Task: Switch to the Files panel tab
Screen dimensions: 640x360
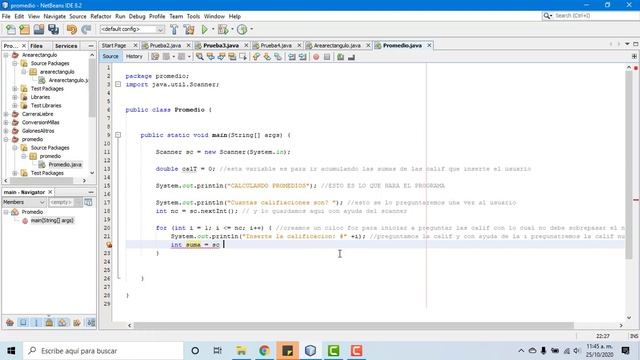Action: (x=36, y=46)
